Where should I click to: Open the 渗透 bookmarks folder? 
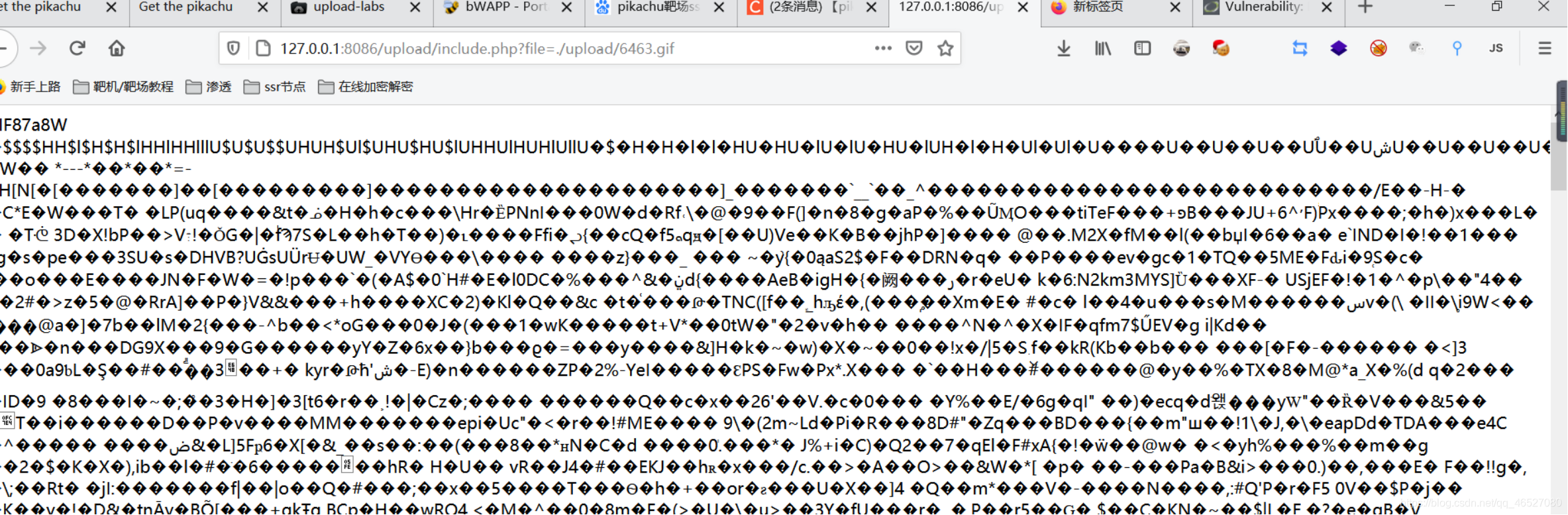209,87
